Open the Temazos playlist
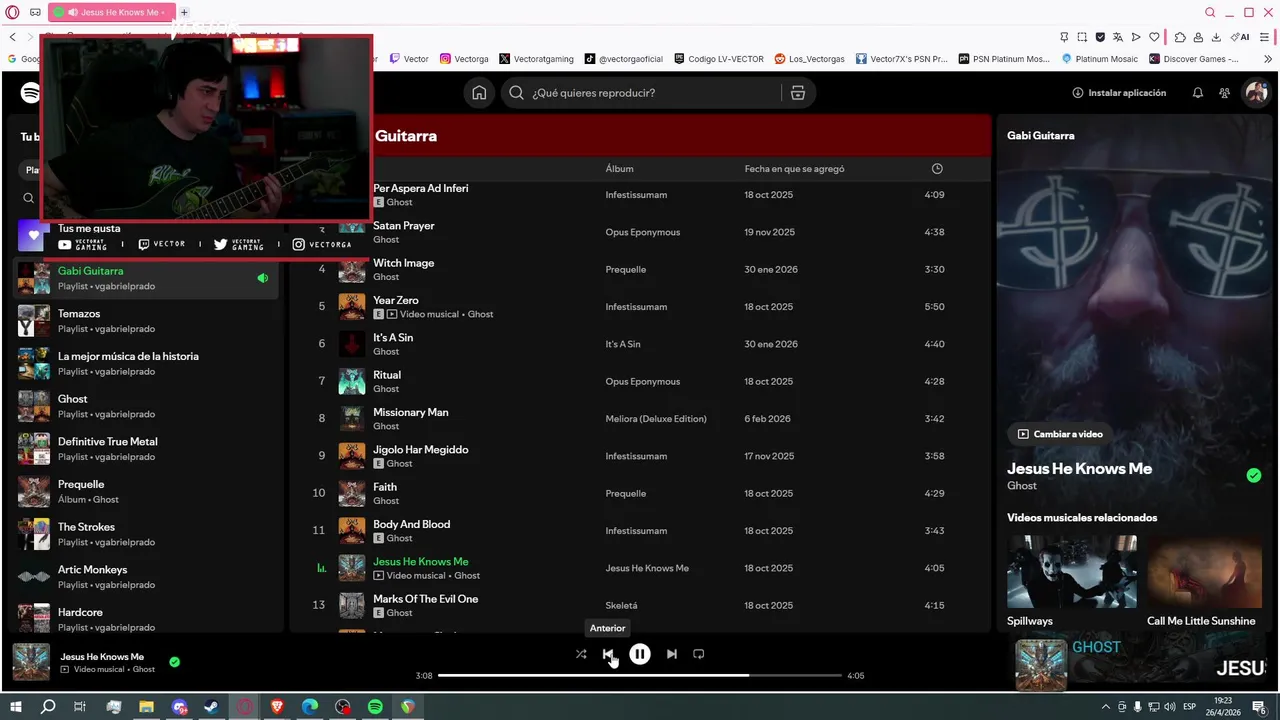The image size is (1280, 720). 148,321
